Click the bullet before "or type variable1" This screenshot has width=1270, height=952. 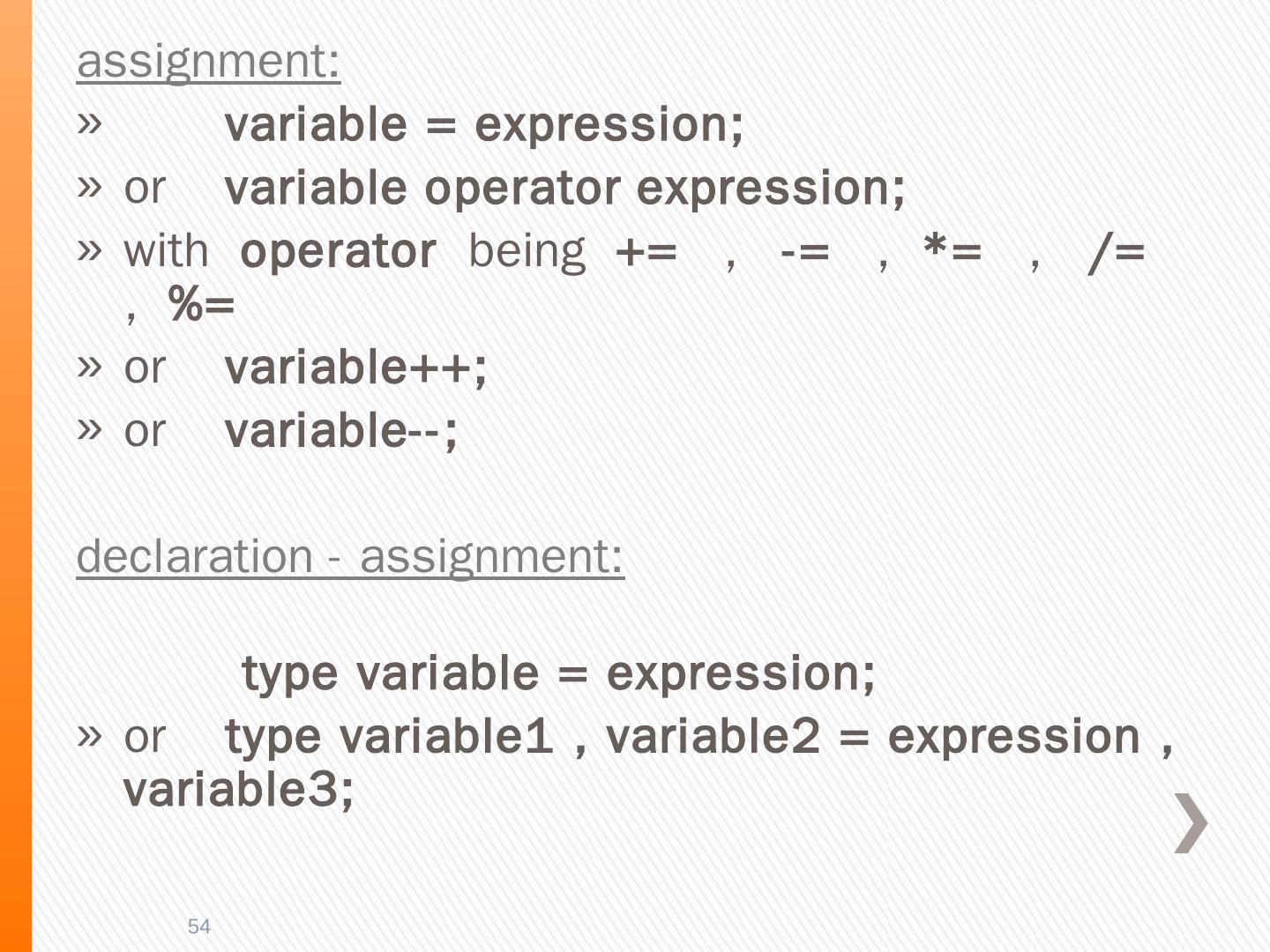point(89,734)
